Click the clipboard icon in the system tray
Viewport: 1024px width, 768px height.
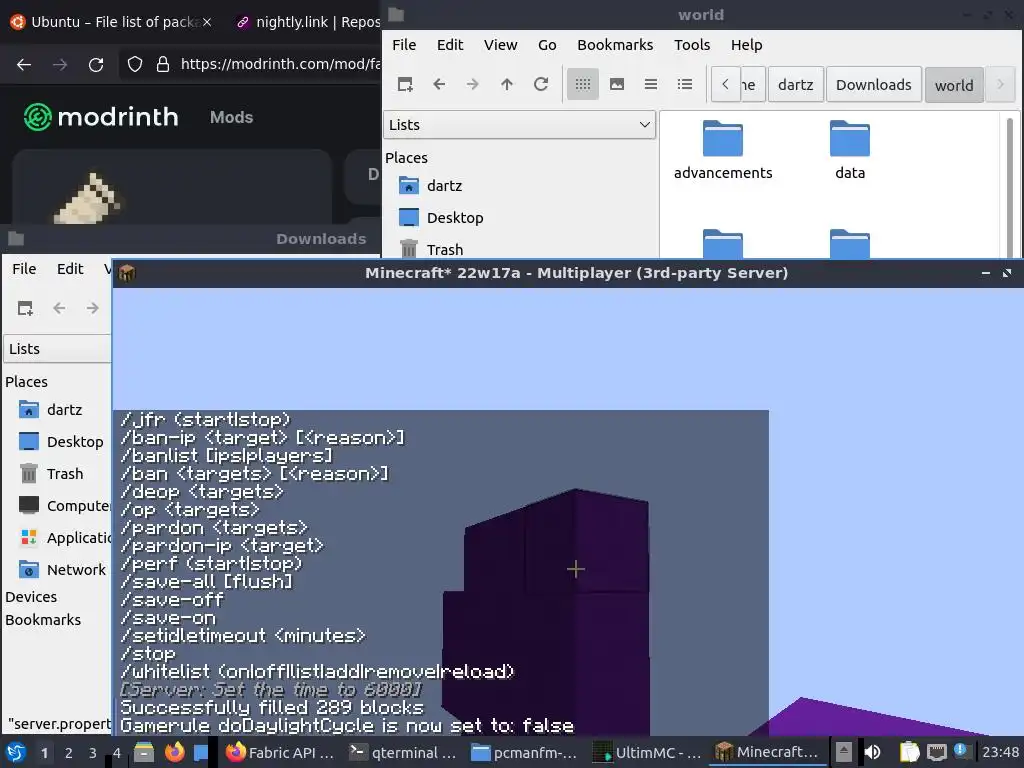point(909,752)
